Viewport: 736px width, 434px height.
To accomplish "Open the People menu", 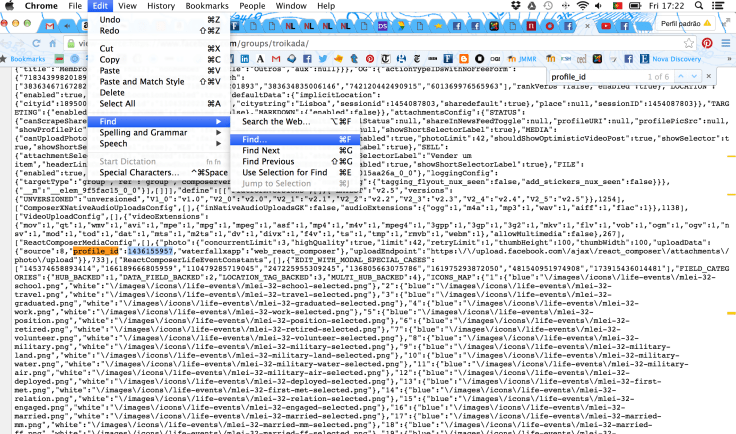I will point(252,6).
